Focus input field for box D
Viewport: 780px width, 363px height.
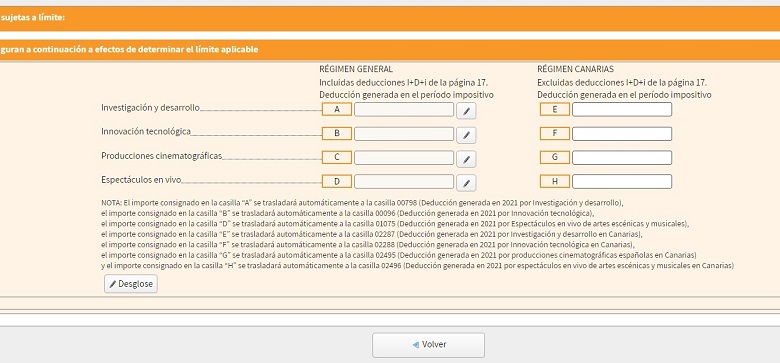pyautogui.click(x=404, y=182)
